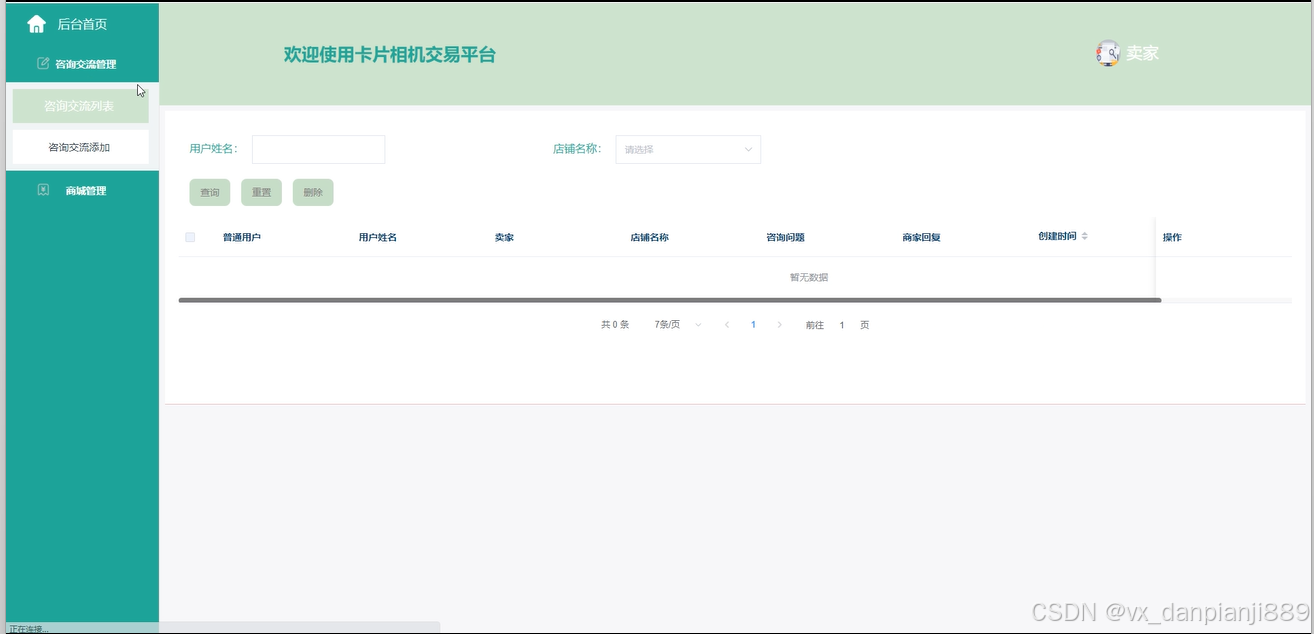Viewport: 1314px width, 634px height.
Task: Click the 卖家 column header
Action: point(504,237)
